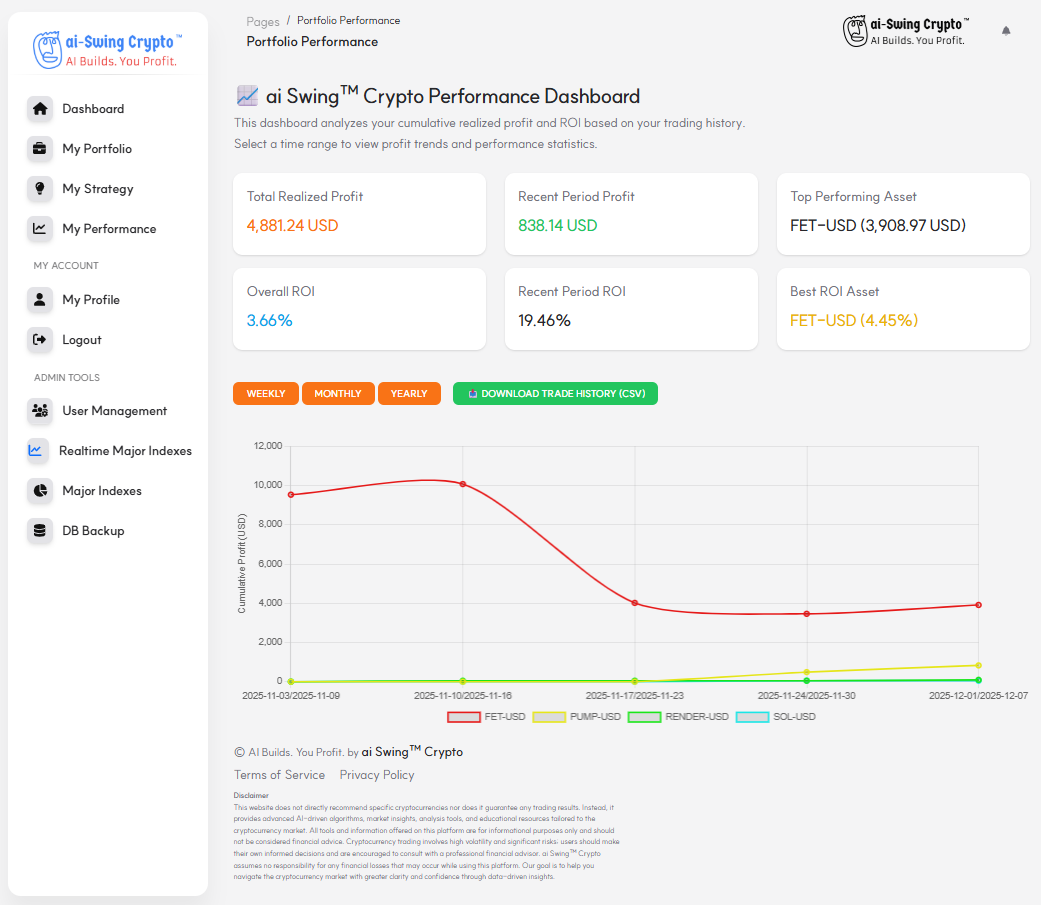Screen dimensions: 1041x905
Task: Click the notification bell icon
Action: click(1006, 30)
